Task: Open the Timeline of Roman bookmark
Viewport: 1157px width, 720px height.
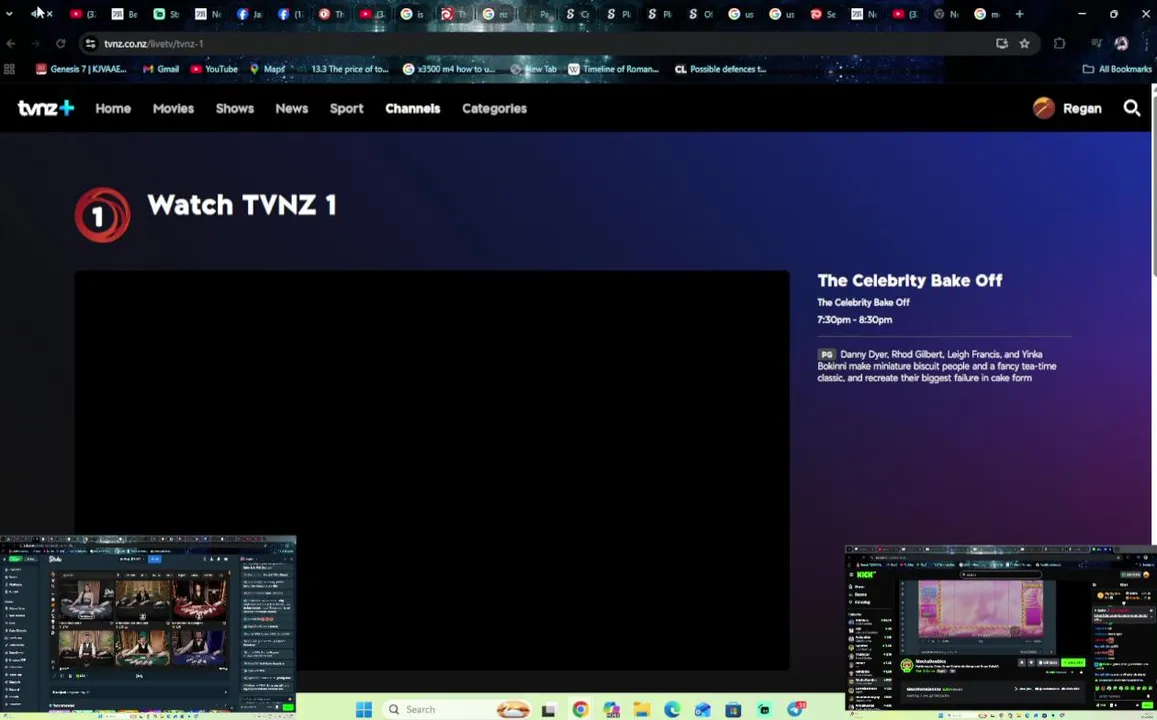Action: click(x=613, y=69)
